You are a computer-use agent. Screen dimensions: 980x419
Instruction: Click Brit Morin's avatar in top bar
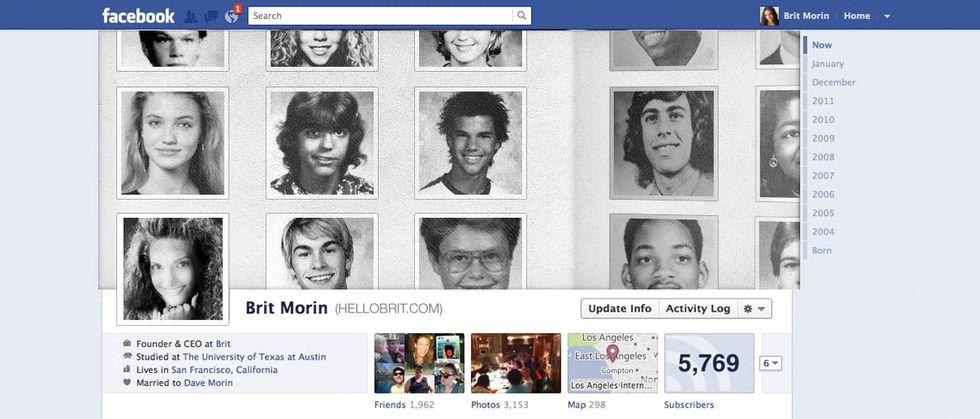(769, 16)
